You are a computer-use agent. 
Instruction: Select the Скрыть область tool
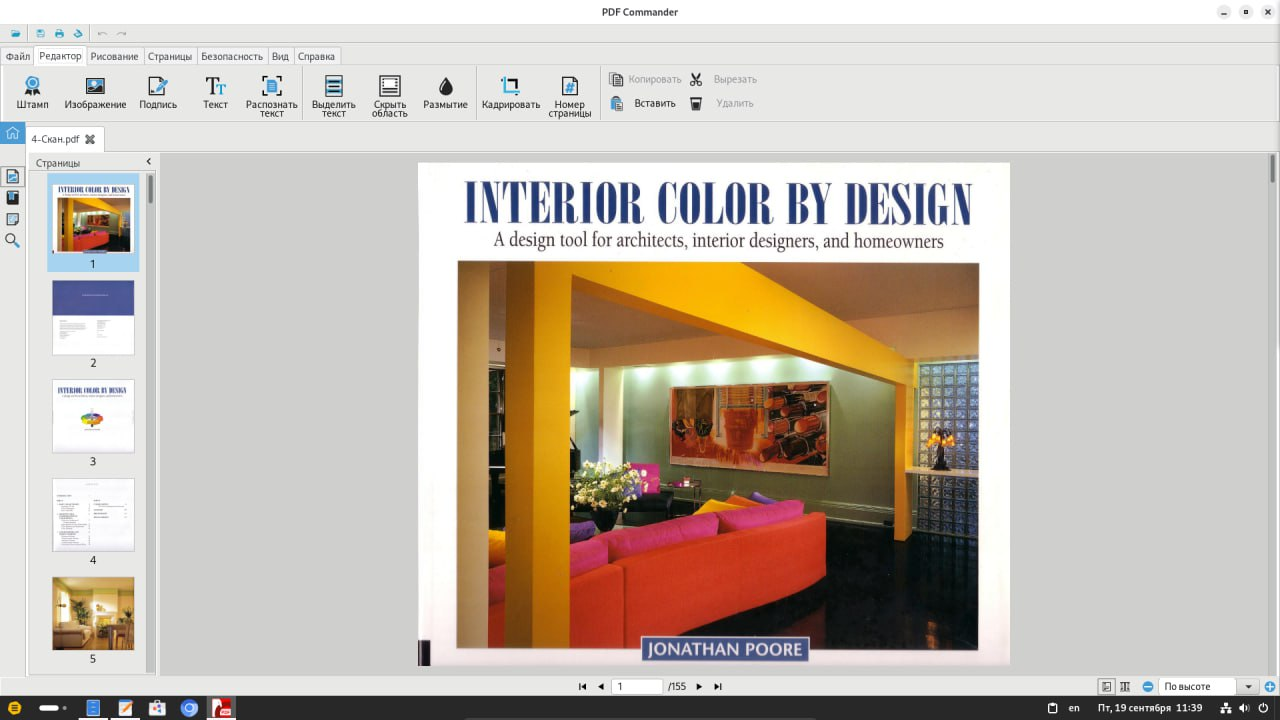pyautogui.click(x=389, y=96)
